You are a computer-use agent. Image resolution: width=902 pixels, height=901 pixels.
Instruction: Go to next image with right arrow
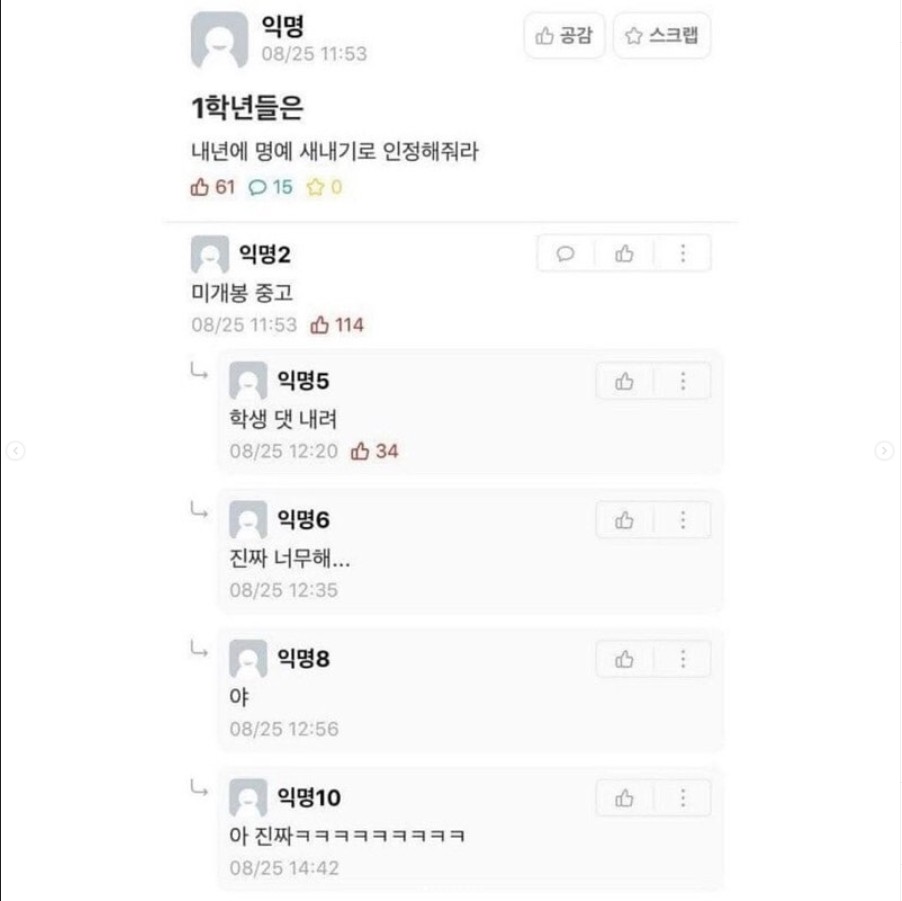pos(884,450)
